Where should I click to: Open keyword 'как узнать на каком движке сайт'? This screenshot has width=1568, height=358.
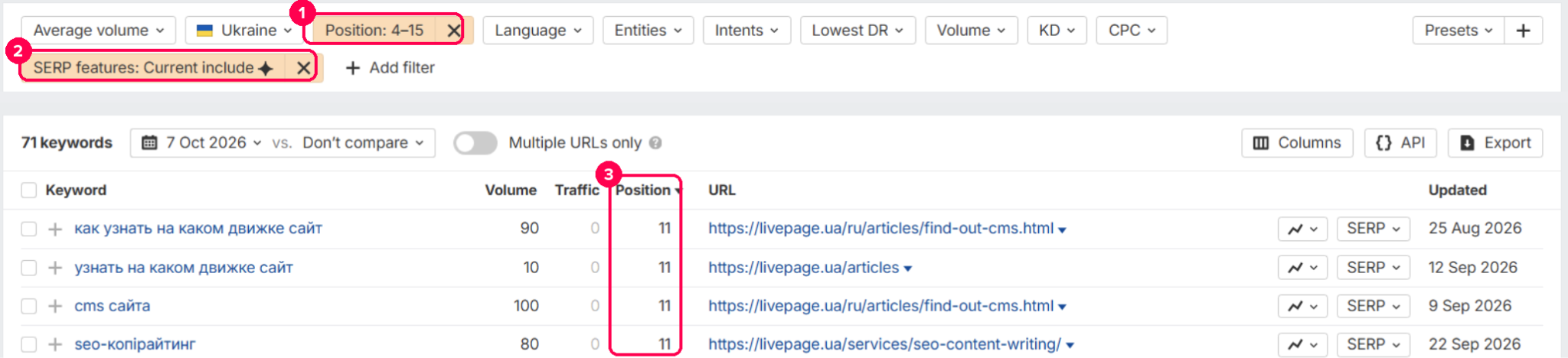[198, 229]
